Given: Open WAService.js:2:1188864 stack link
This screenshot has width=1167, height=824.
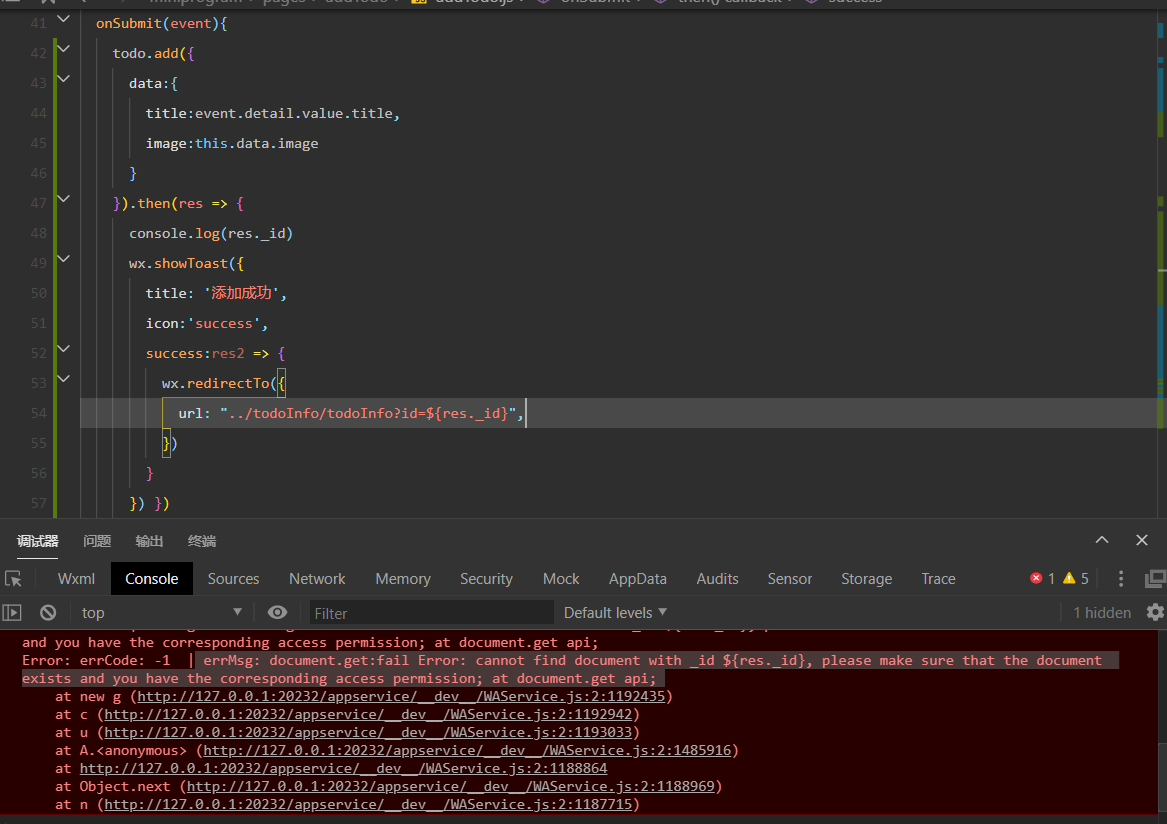Looking at the screenshot, I should (343, 768).
